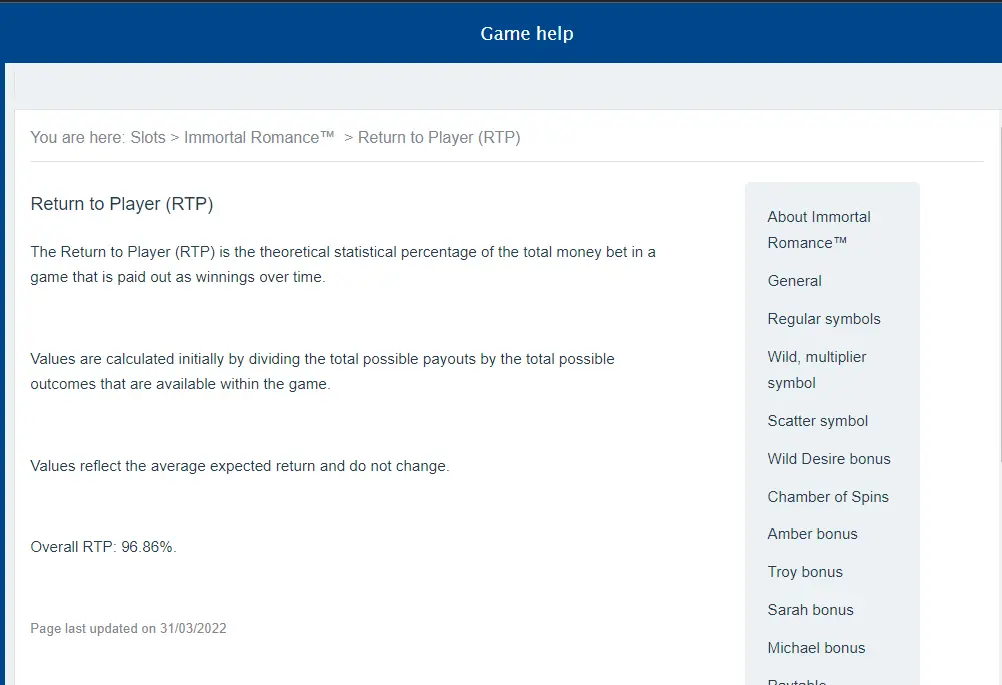Open the Michael bonus topic
The height and width of the screenshot is (685, 1002).
click(816, 648)
